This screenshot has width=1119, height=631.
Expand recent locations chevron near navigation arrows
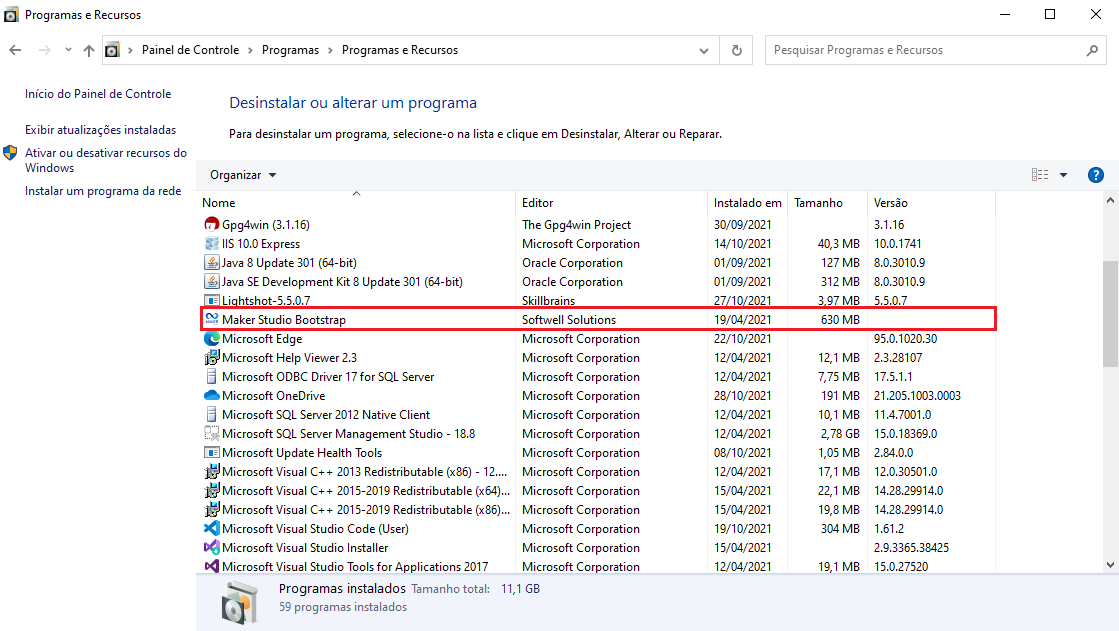[x=68, y=50]
